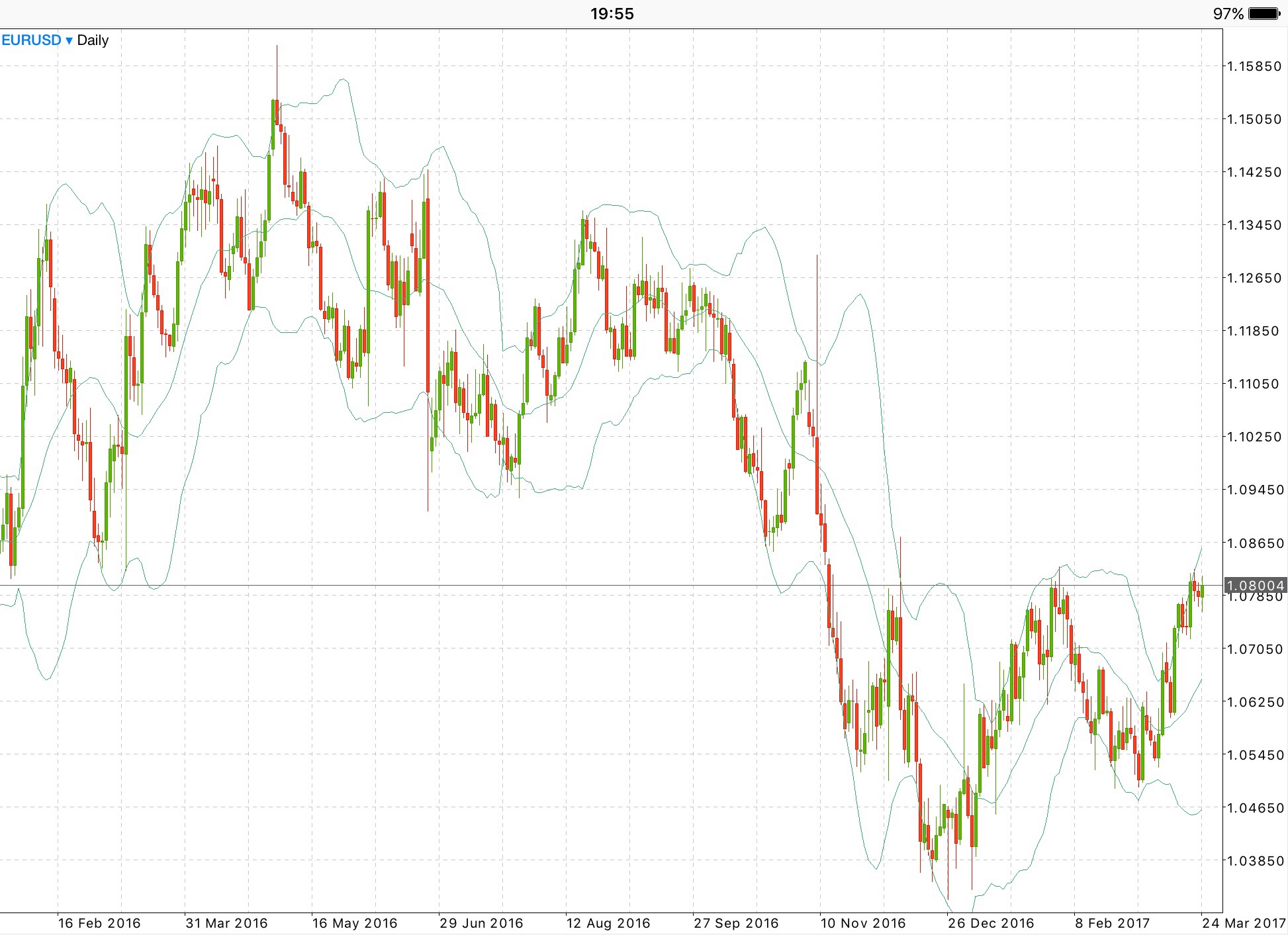Click the 1.11050 price axis label
Image resolution: width=1288 pixels, height=935 pixels.
[x=1254, y=384]
